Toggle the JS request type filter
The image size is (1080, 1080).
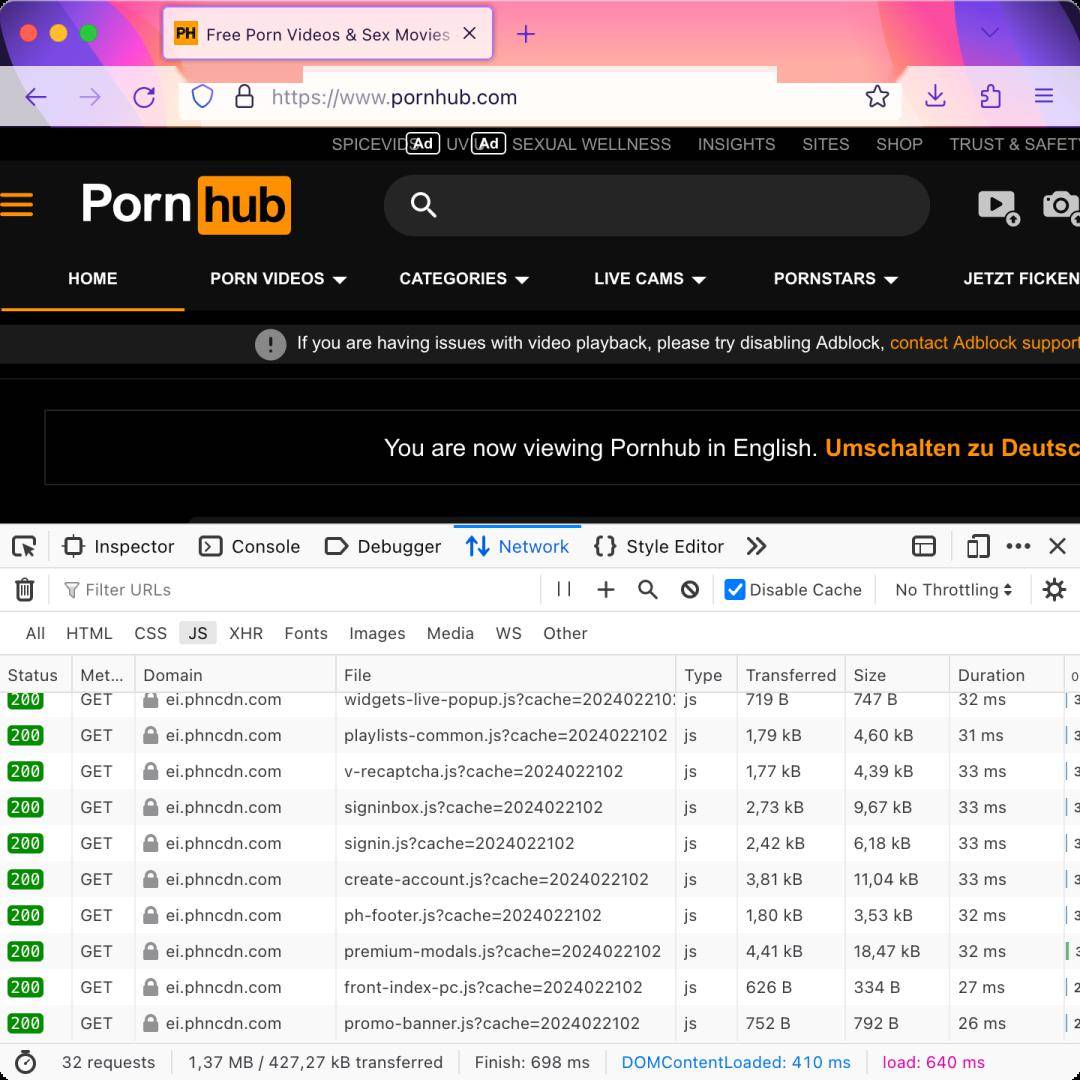[198, 633]
